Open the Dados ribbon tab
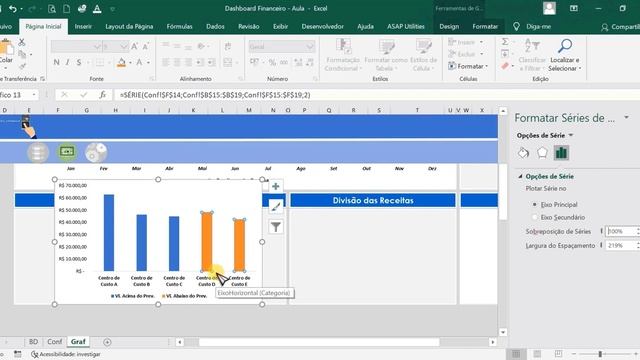The height and width of the screenshot is (360, 640). (215, 27)
